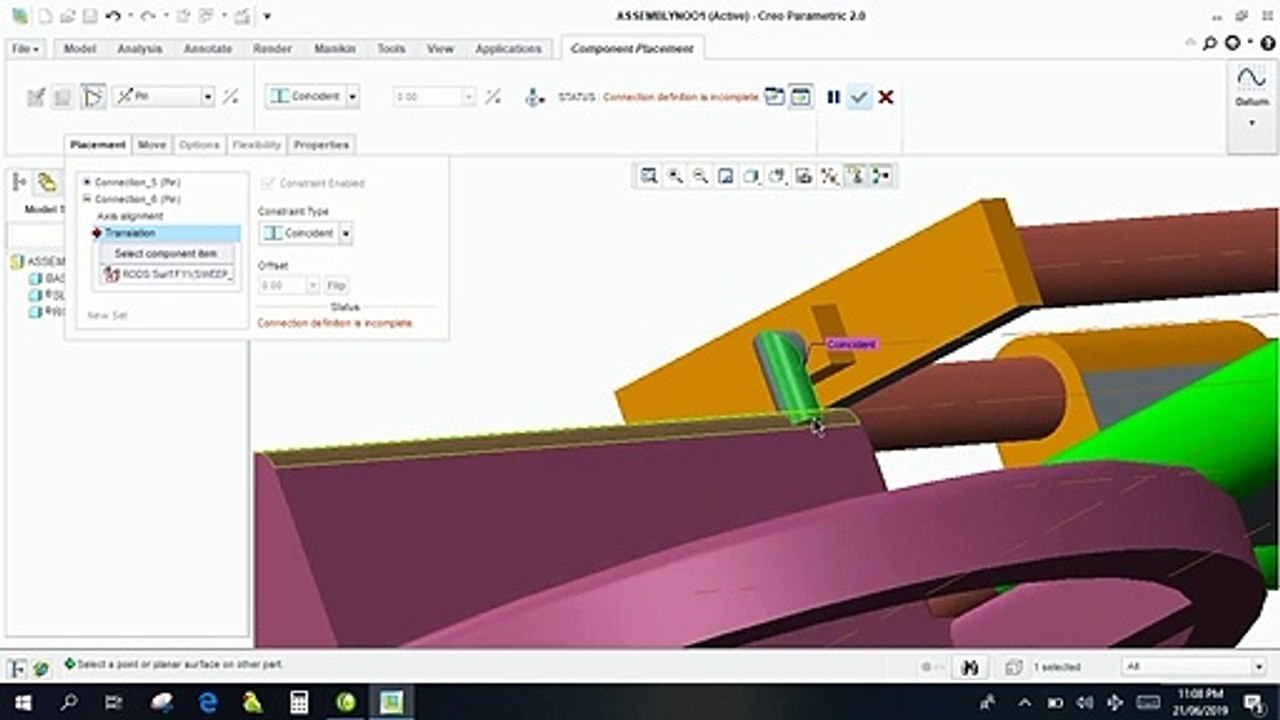Click the Model Tree tab icon
The image size is (1280, 720).
click(x=19, y=182)
